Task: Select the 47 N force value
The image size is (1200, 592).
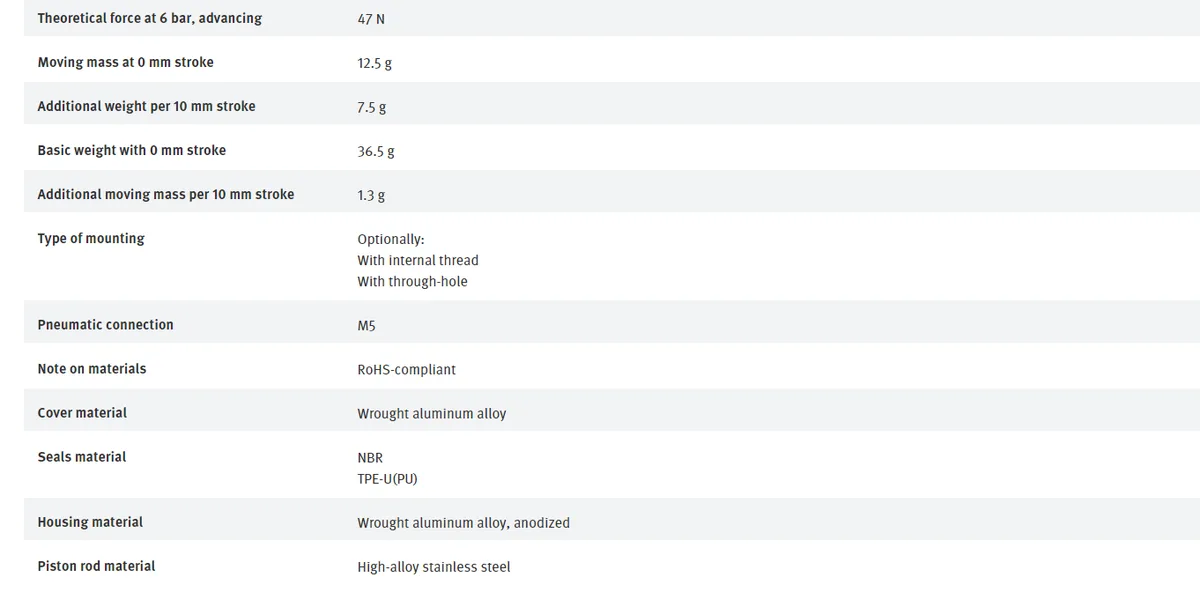Action: click(x=371, y=19)
